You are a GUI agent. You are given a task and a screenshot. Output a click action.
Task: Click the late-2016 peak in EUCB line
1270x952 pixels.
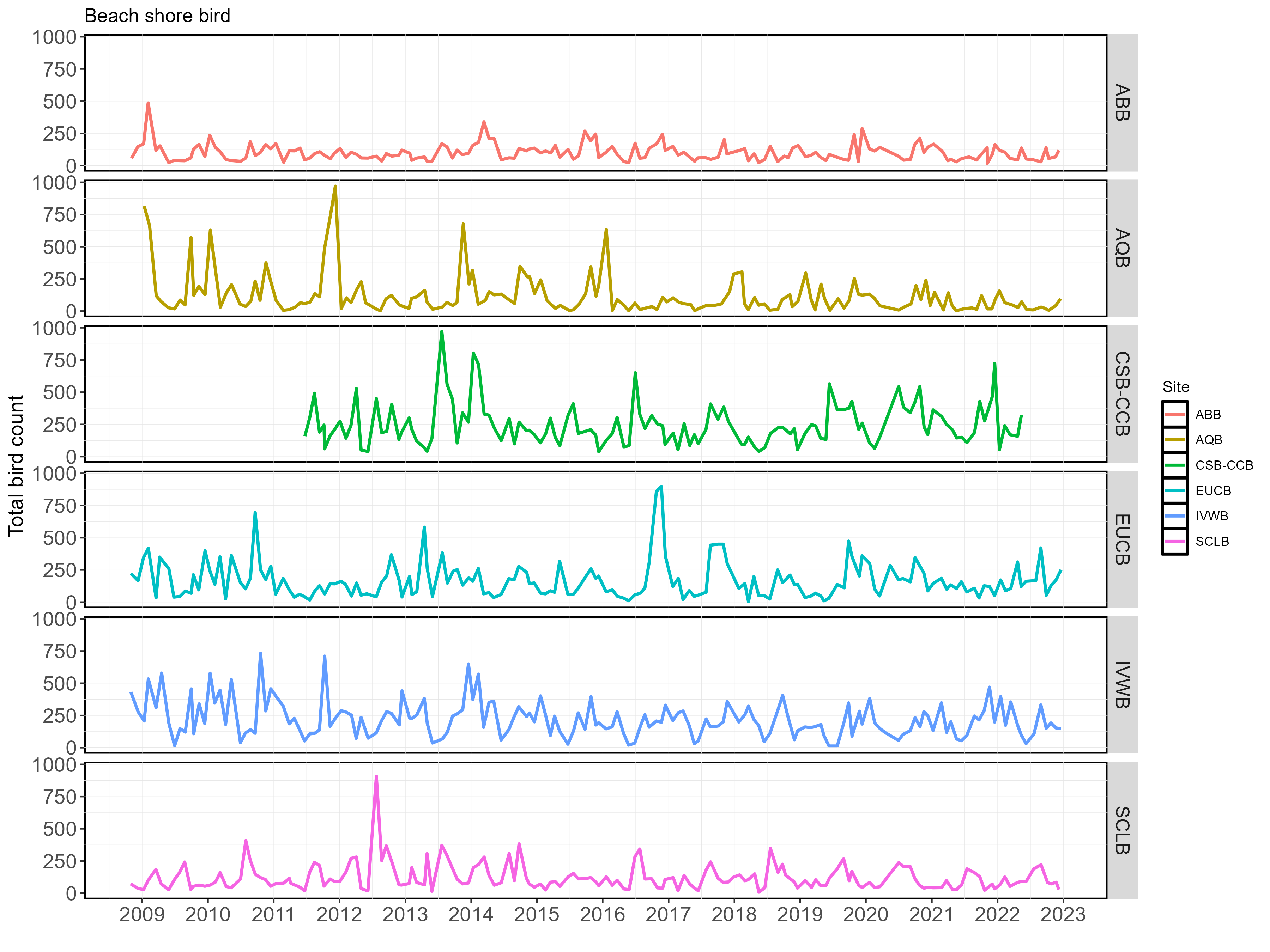(661, 487)
